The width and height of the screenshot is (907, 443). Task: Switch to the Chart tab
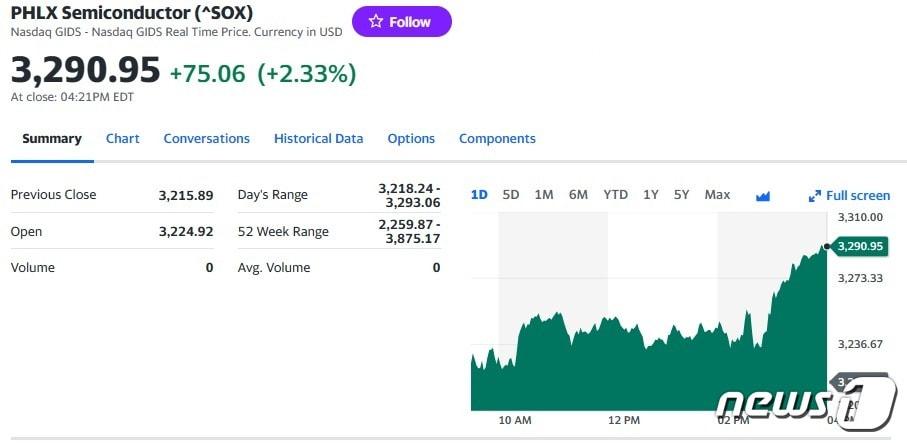click(123, 139)
